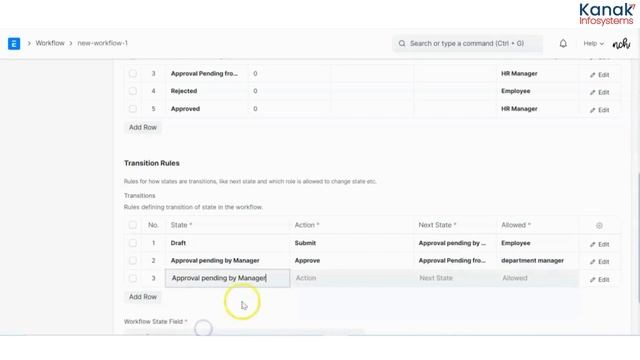
Task: Select the Rejected state name cell
Action: click(x=207, y=91)
